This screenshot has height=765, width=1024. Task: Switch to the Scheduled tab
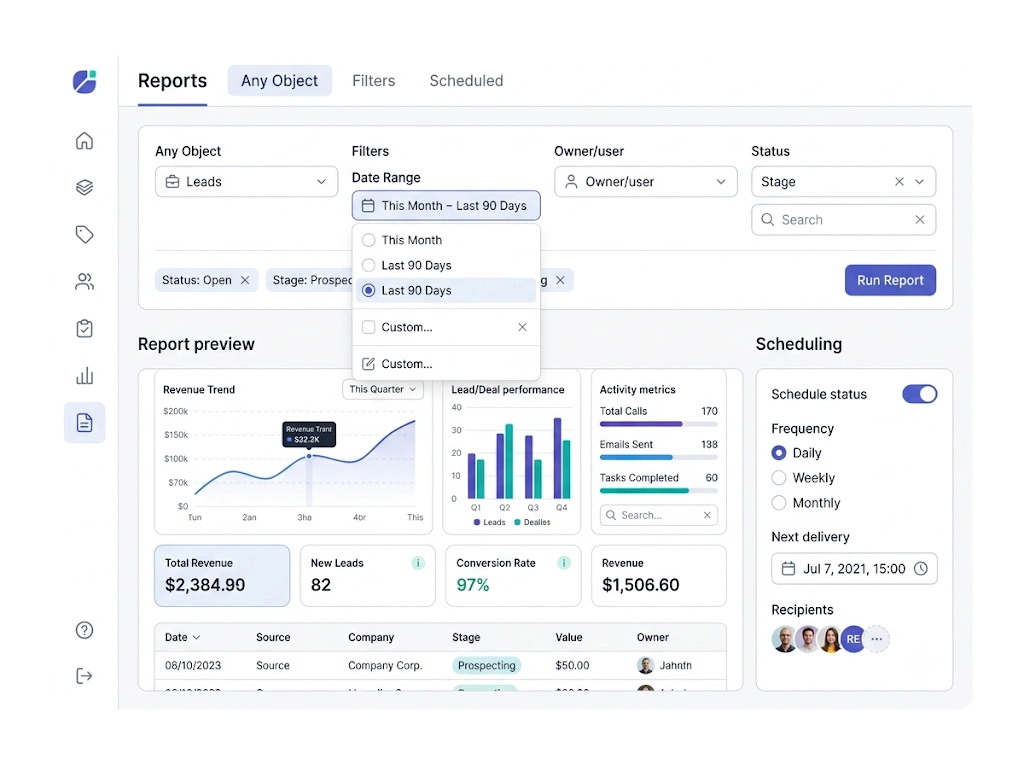466,80
